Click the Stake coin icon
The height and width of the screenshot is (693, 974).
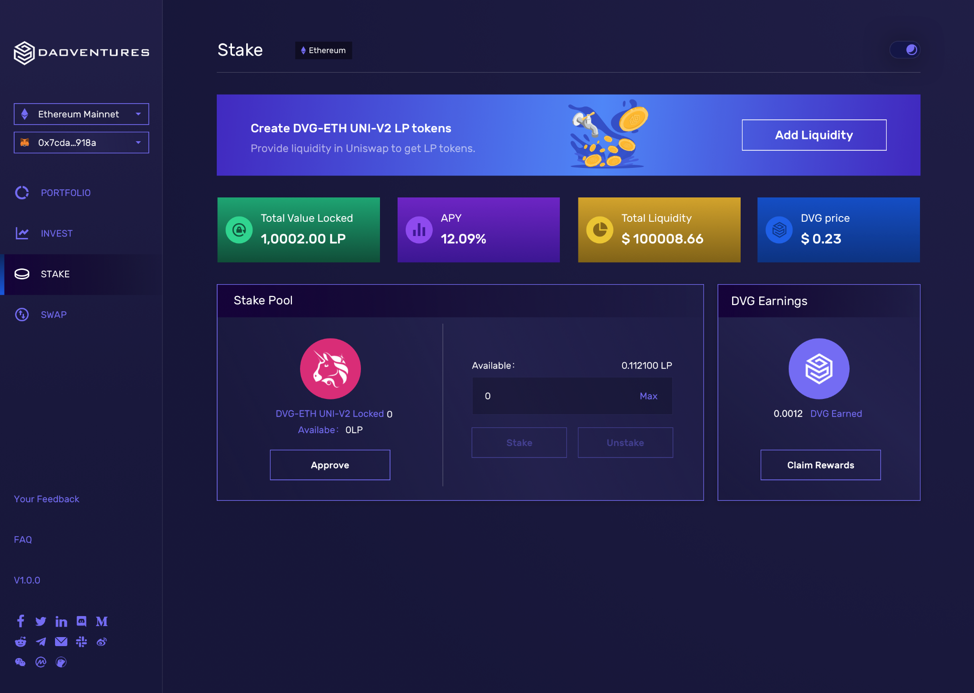[x=22, y=274]
